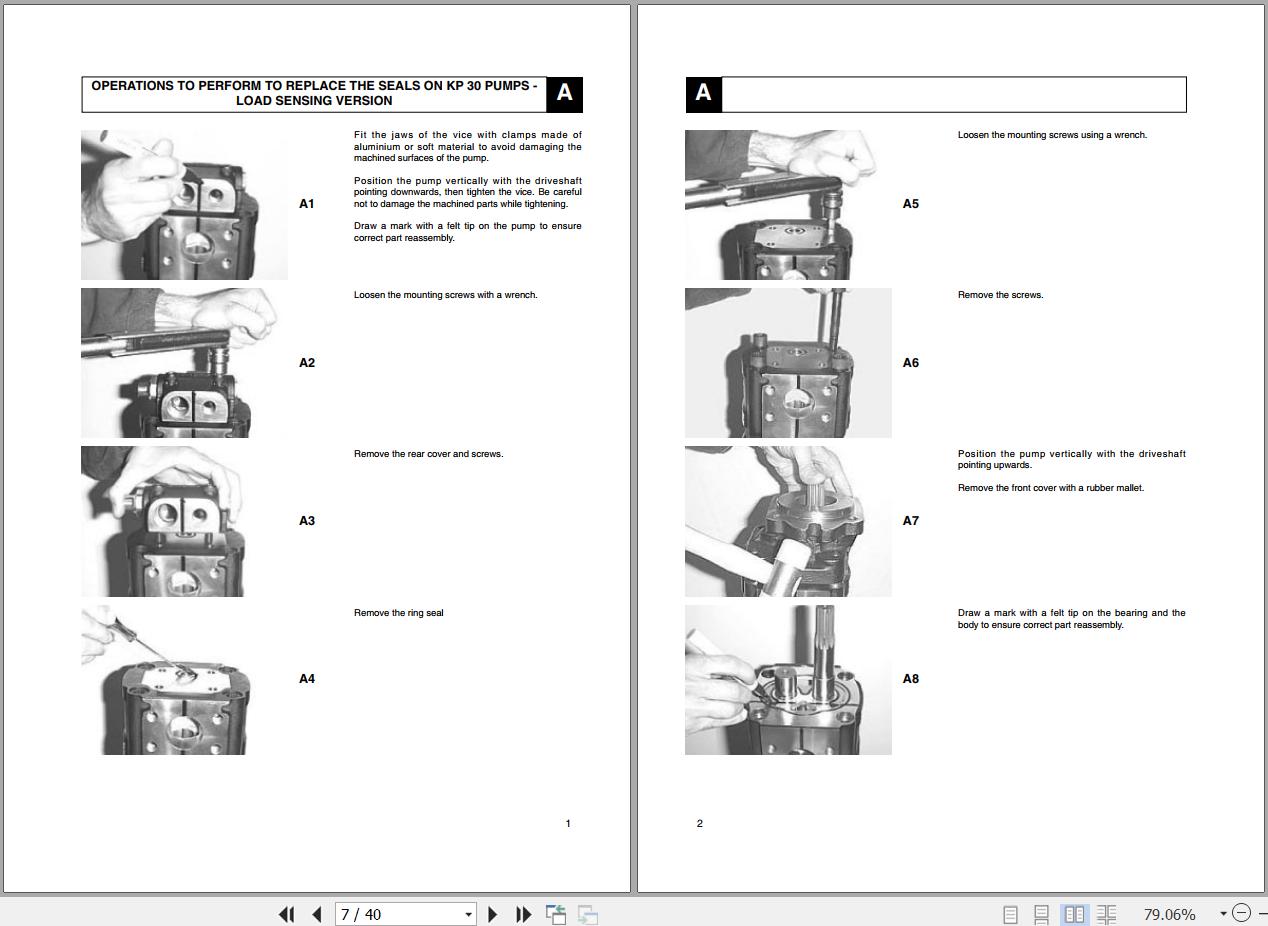This screenshot has width=1268, height=926.
Task: Click the black section A box on the right page
Action: [703, 94]
